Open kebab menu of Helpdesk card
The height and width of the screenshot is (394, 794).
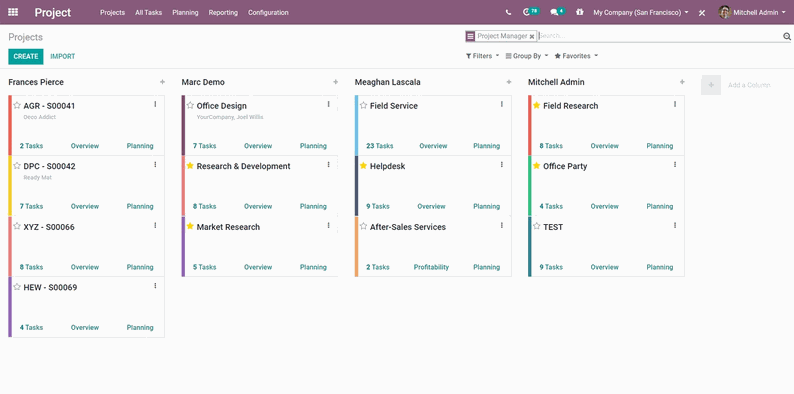point(502,165)
